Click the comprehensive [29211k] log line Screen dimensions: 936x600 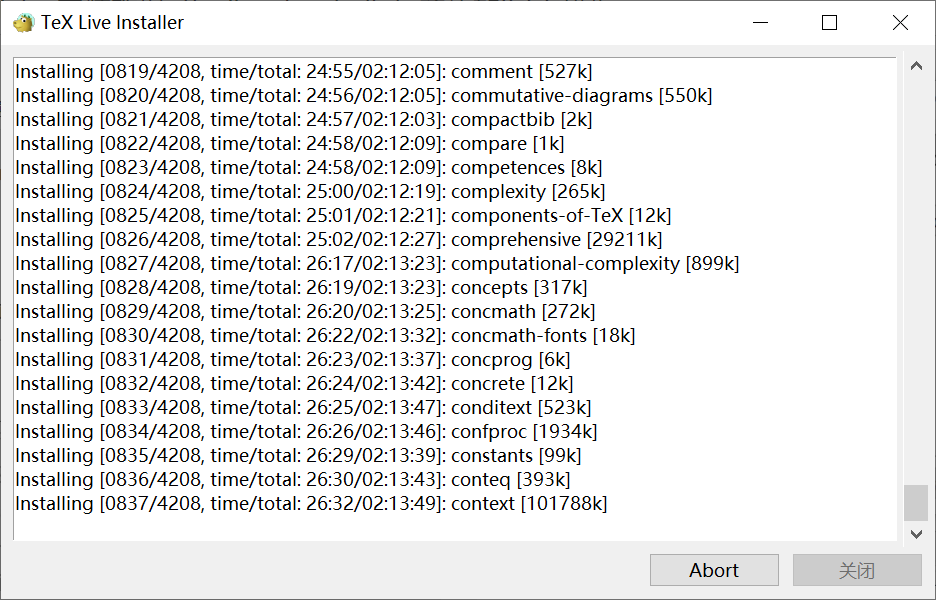tap(339, 239)
